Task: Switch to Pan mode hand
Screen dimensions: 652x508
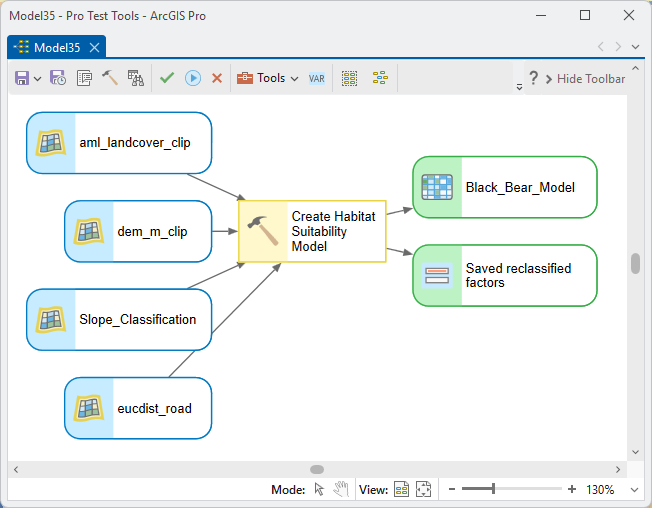Action: (341, 489)
